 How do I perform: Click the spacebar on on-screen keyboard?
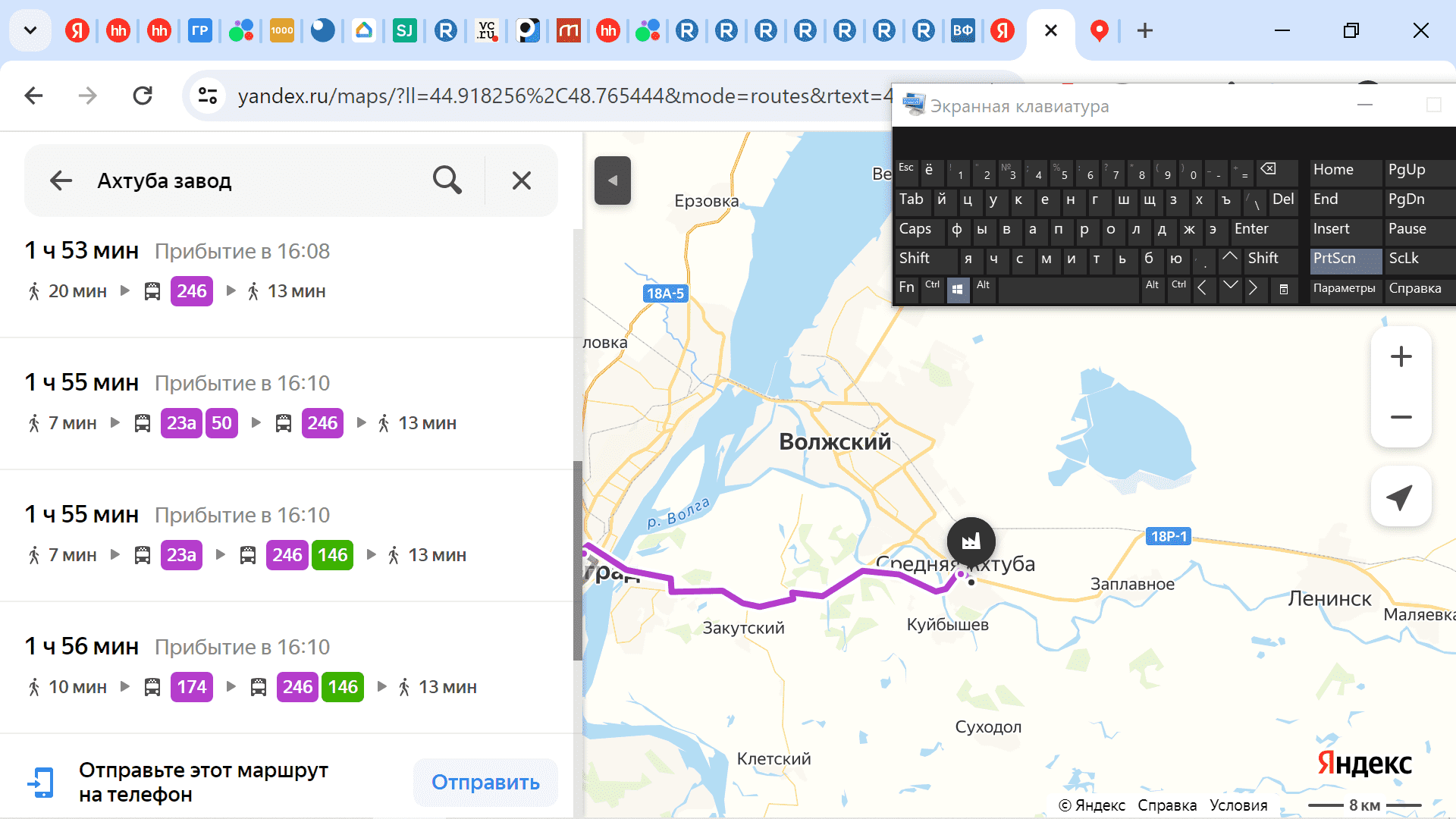1068,289
